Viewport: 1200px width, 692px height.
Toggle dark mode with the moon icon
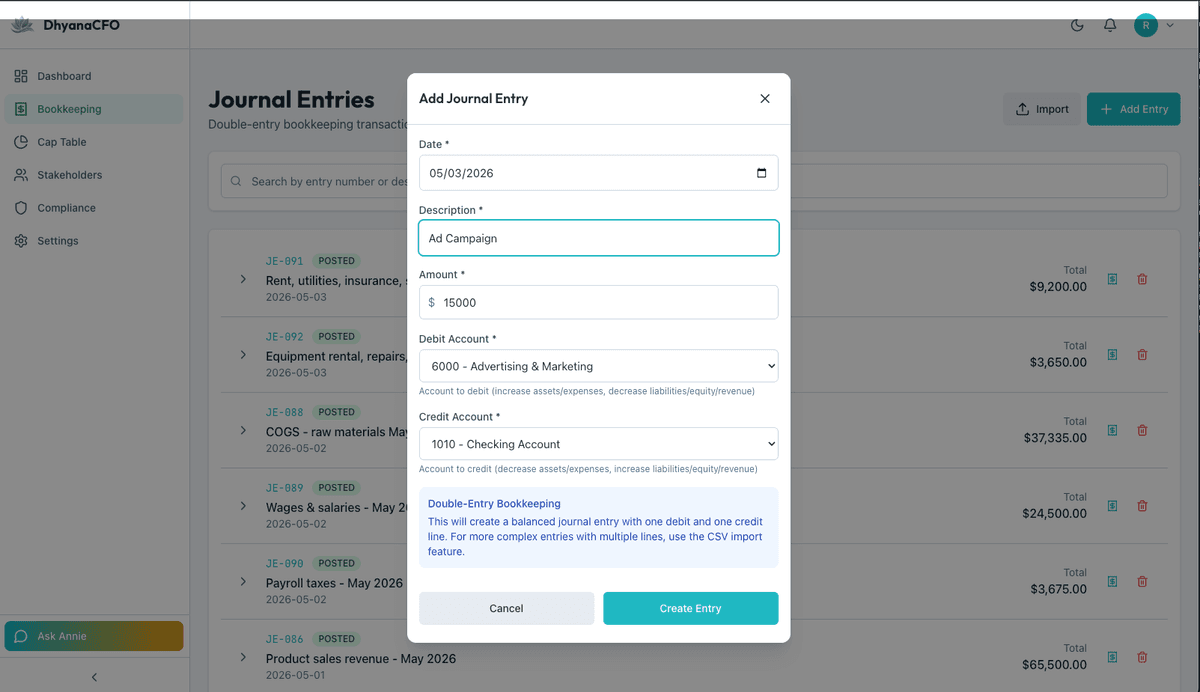pos(1077,25)
